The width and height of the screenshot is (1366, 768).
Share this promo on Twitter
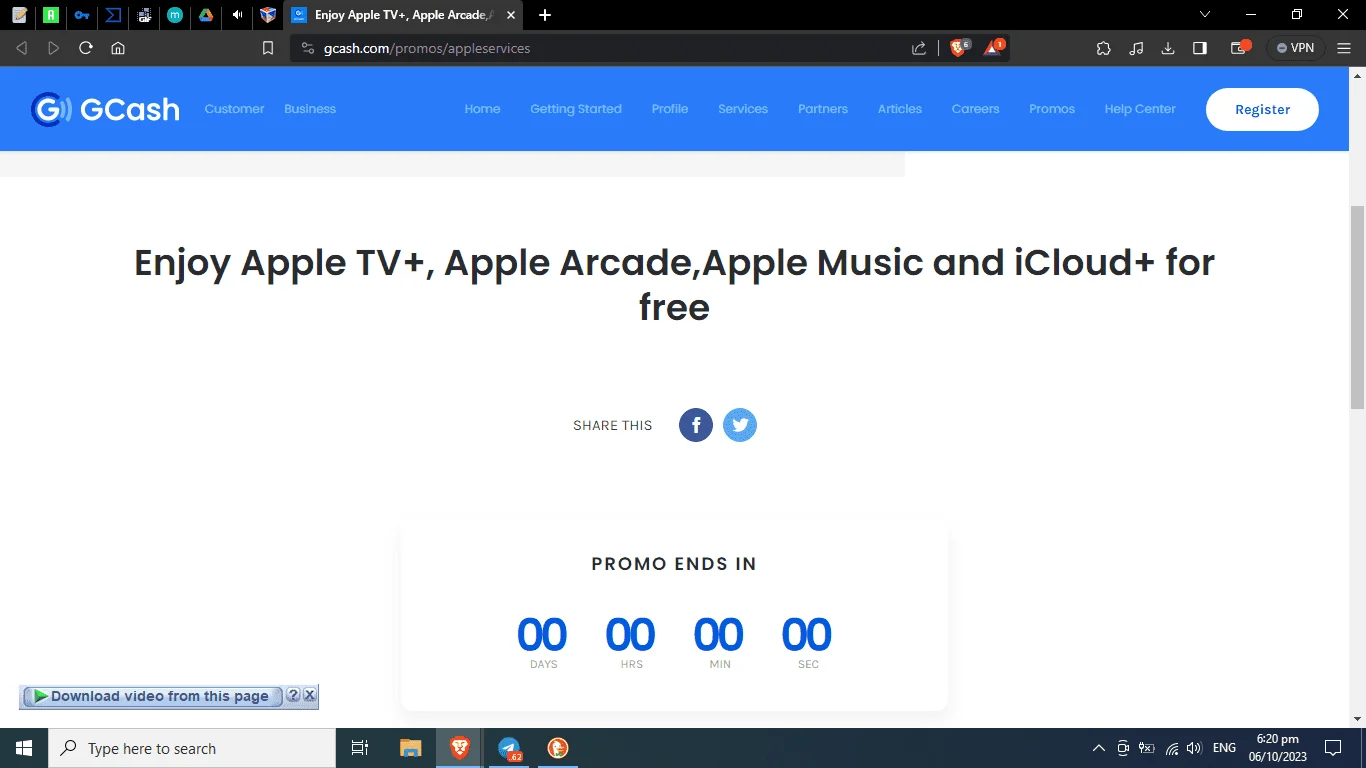coord(740,425)
